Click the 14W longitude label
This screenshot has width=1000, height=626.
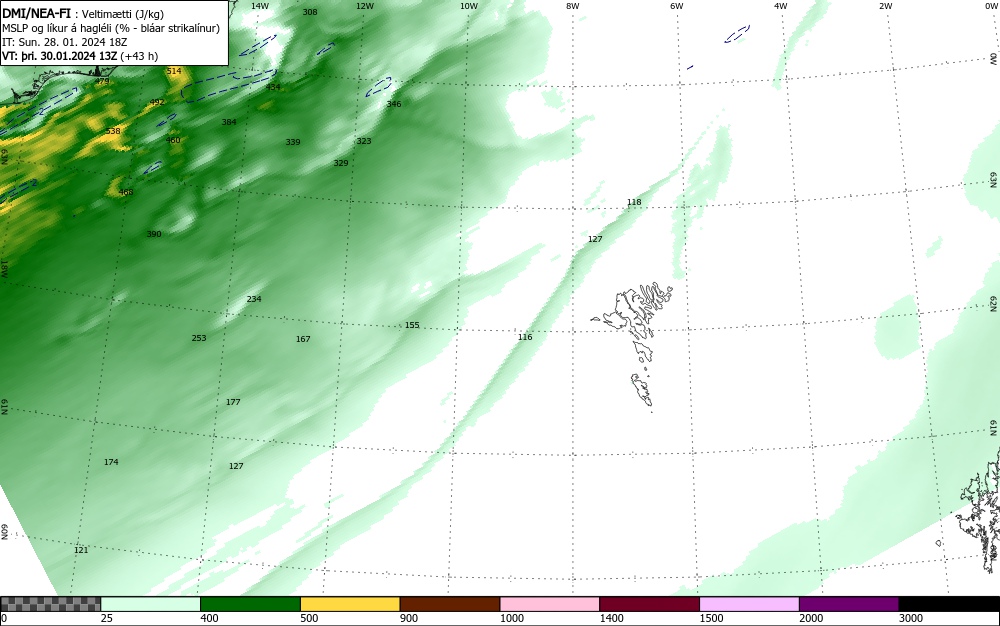260,6
